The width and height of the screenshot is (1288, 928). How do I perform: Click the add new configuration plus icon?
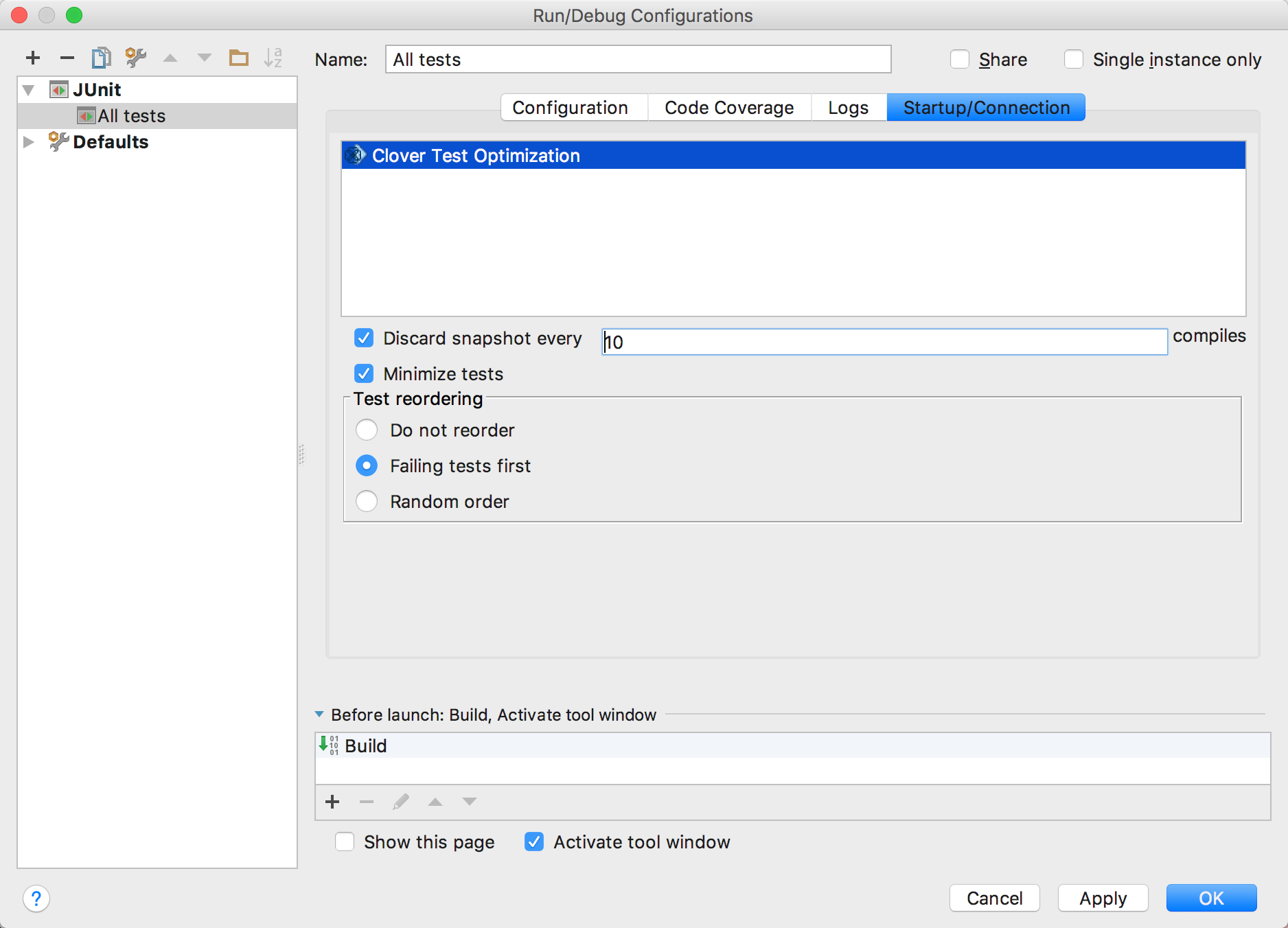pyautogui.click(x=32, y=58)
